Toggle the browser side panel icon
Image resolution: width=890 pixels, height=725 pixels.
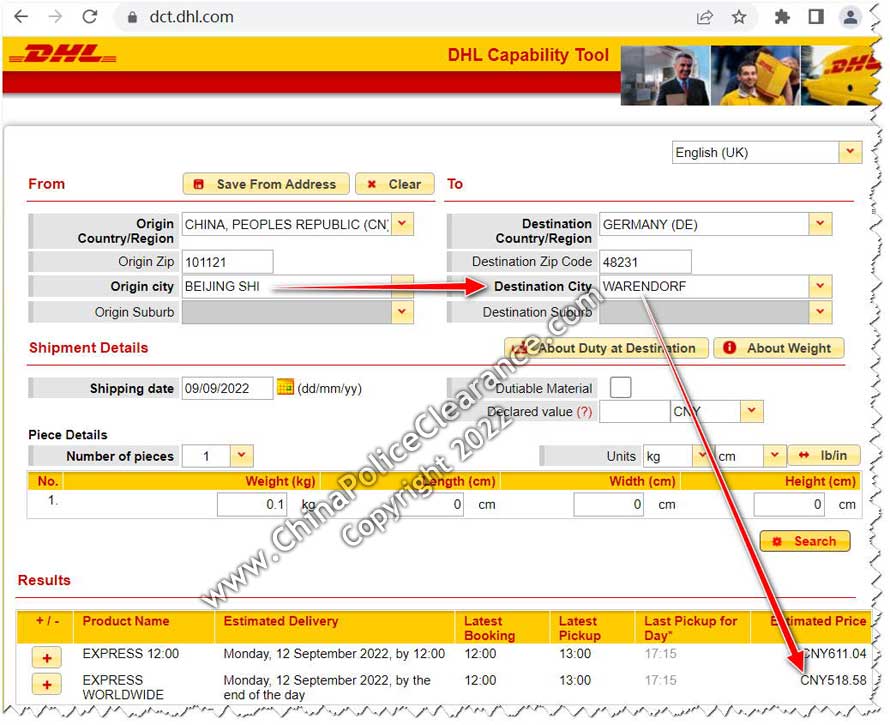pos(816,17)
